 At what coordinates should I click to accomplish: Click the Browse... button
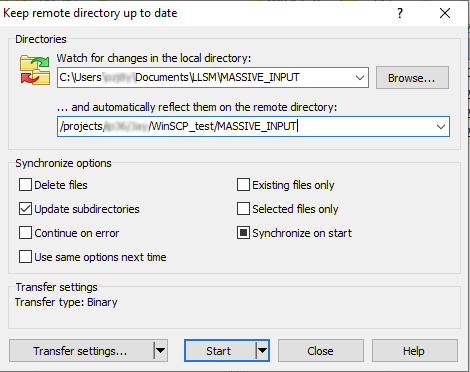pos(412,78)
